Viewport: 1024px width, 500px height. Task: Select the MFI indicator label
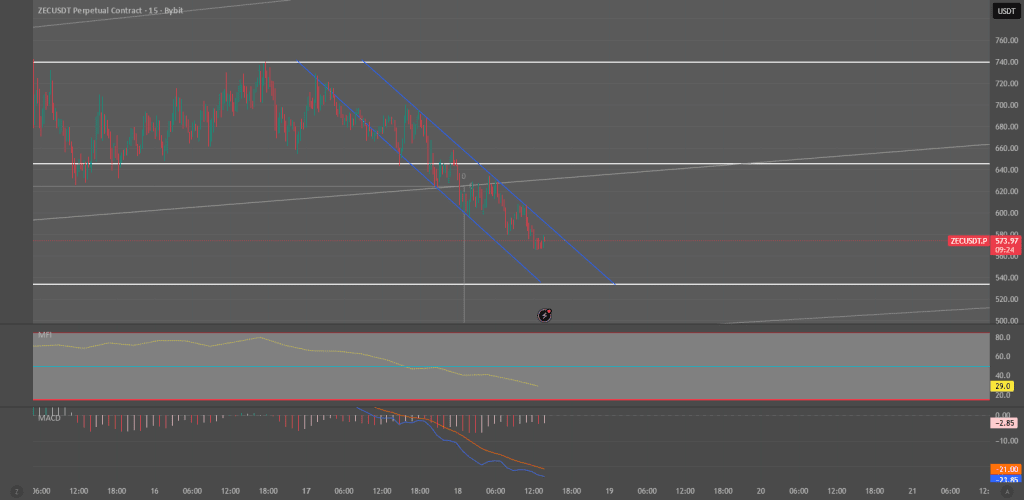(x=44, y=334)
